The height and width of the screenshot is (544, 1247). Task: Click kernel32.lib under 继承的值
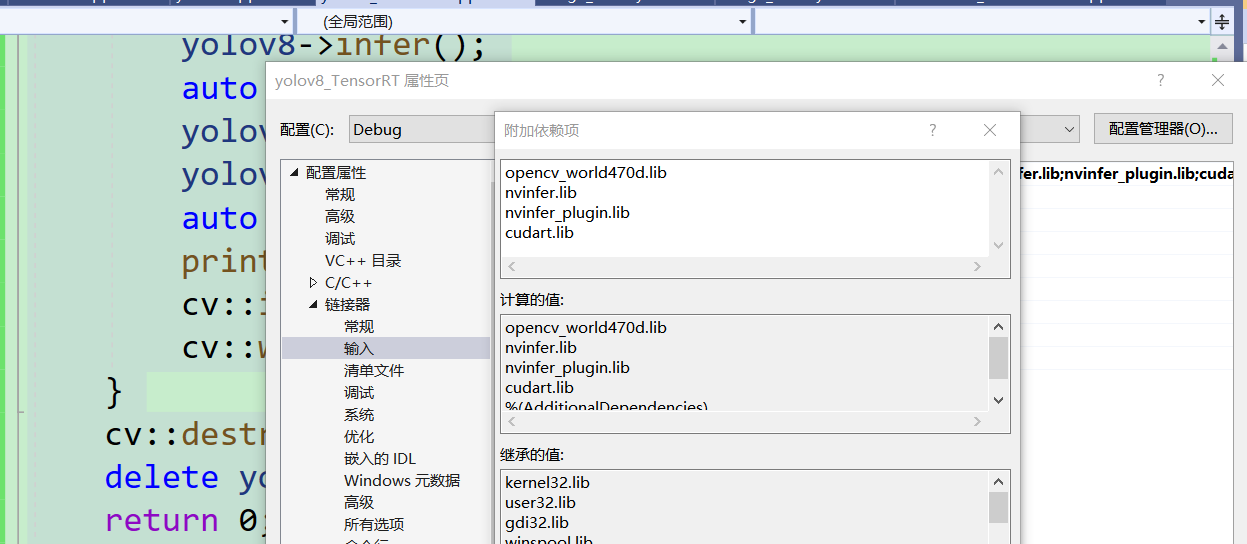click(x=547, y=482)
